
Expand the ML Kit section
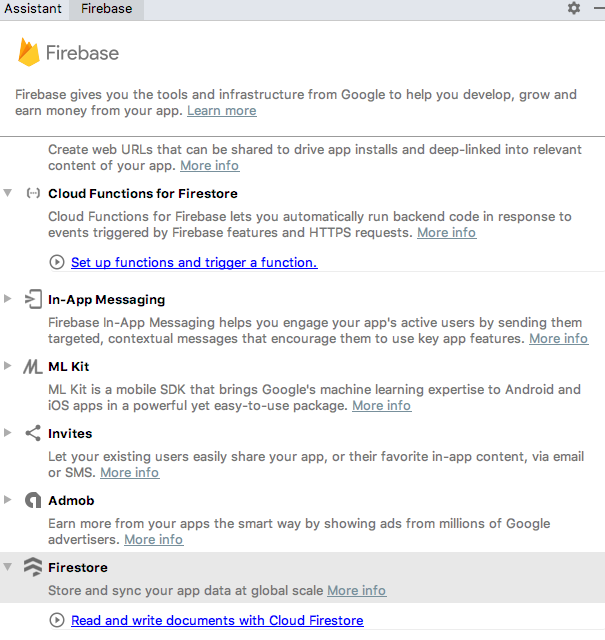pyautogui.click(x=8, y=365)
